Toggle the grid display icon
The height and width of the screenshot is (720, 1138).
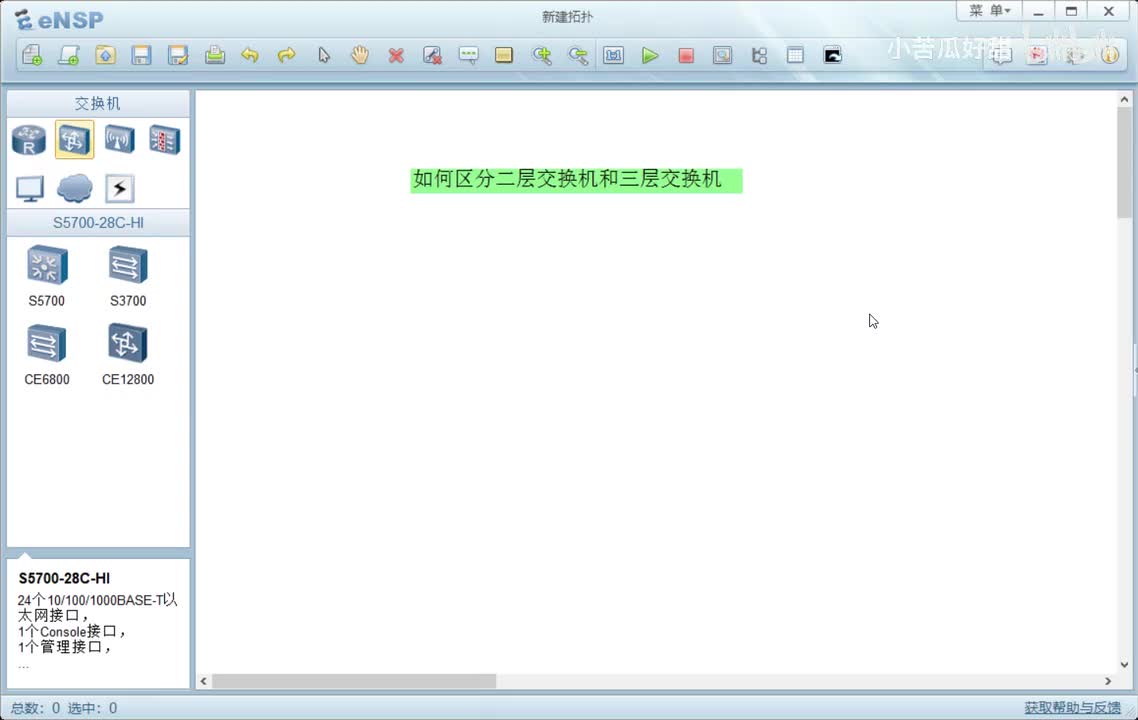795,55
